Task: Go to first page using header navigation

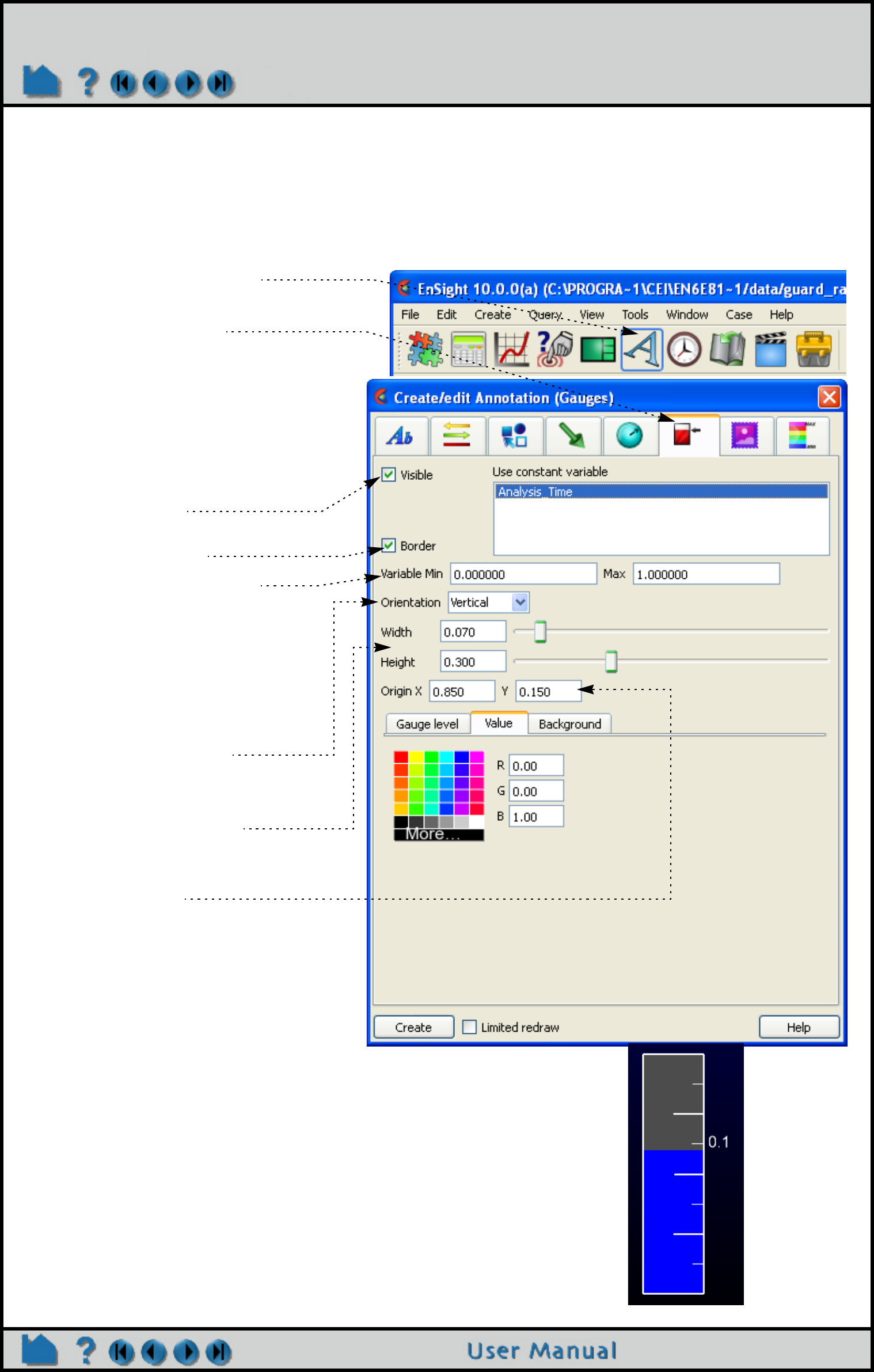Action: tap(123, 84)
